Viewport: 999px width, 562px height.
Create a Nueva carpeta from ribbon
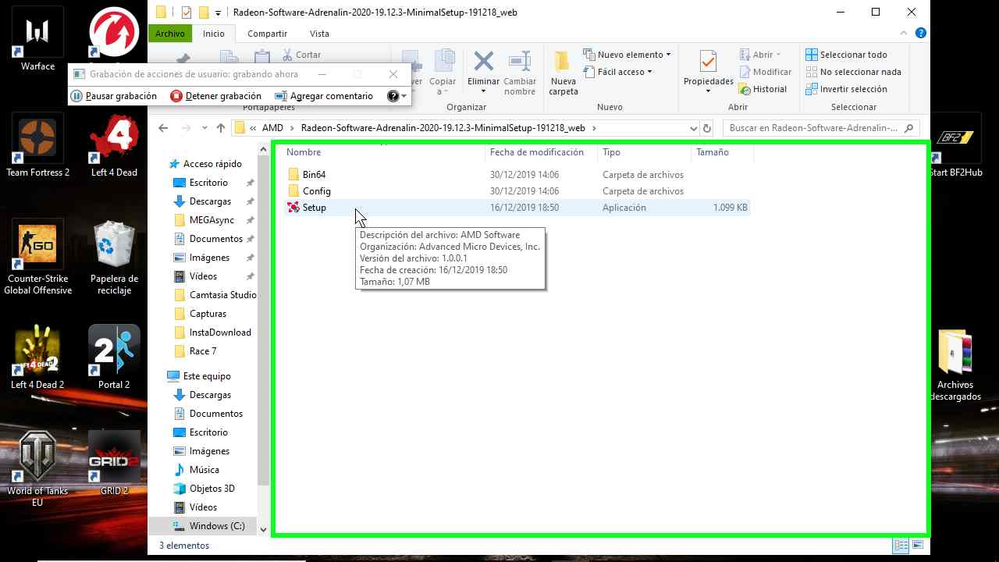pos(563,72)
